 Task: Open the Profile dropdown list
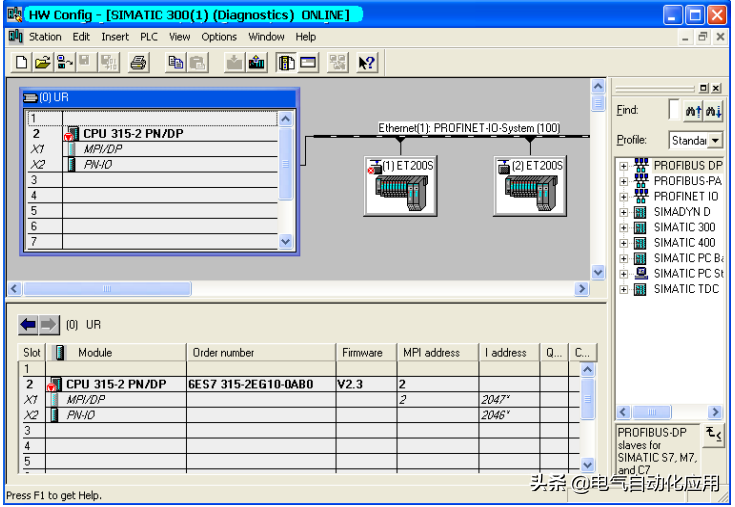(715, 141)
